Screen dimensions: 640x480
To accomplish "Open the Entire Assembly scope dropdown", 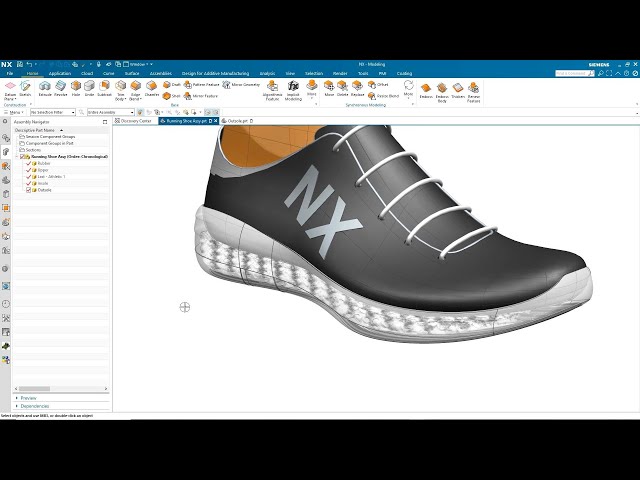I will tap(111, 112).
